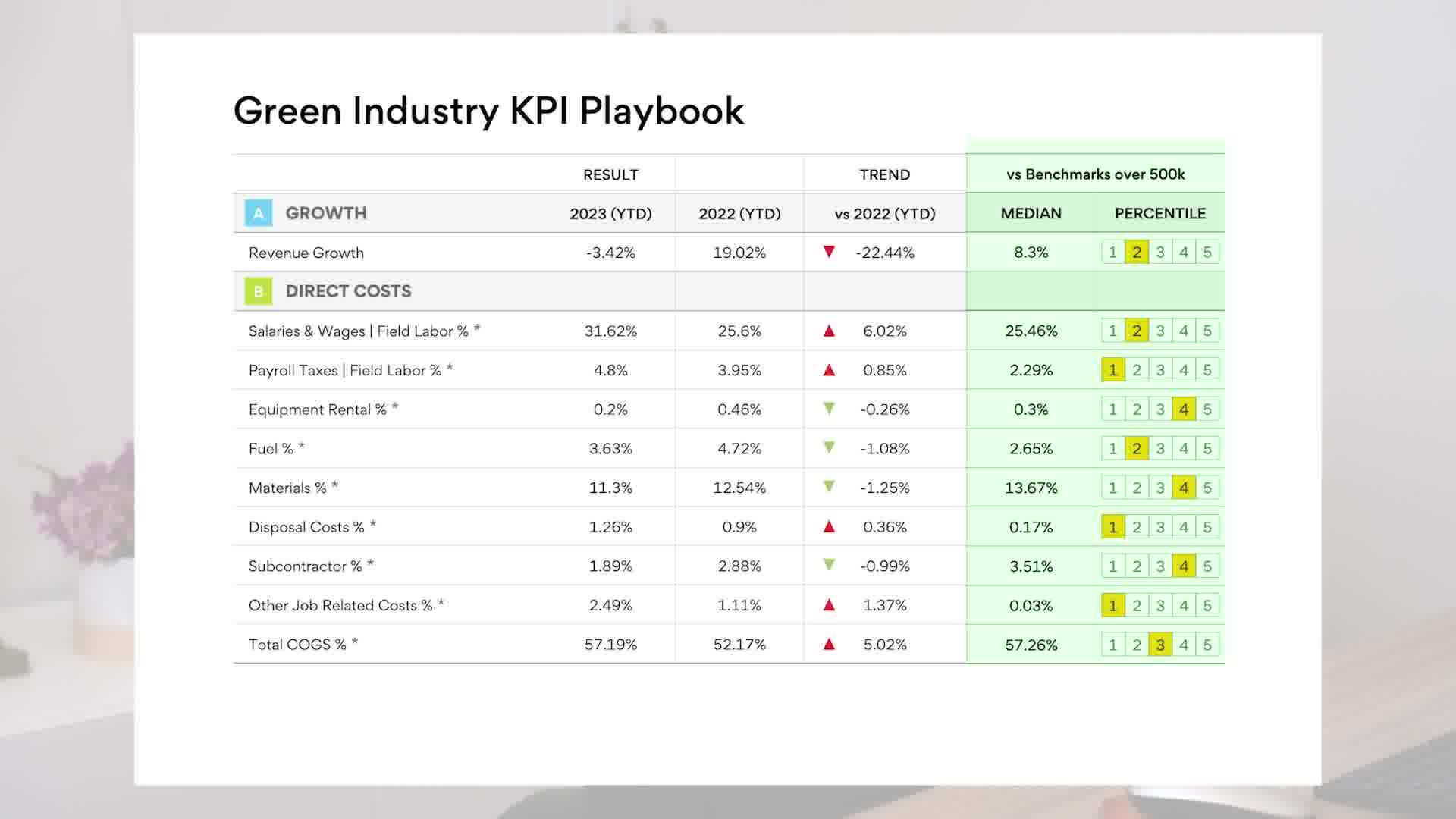Click red down arrow in Revenue Growth row

coord(829,252)
